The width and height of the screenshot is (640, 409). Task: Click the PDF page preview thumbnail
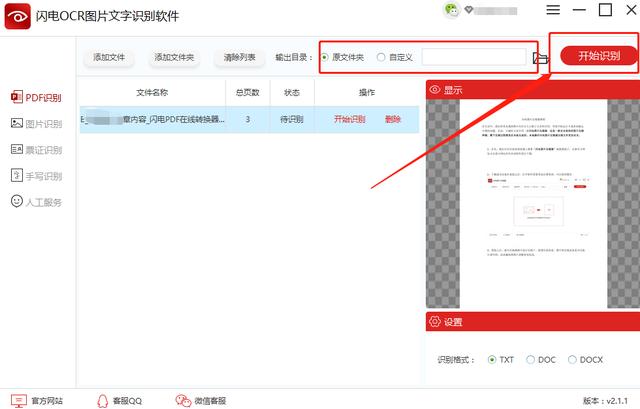533,204
